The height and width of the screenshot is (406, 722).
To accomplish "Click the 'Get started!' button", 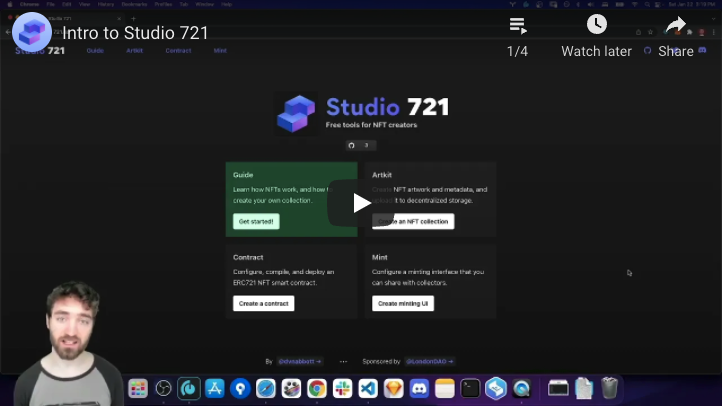I will click(x=256, y=221).
